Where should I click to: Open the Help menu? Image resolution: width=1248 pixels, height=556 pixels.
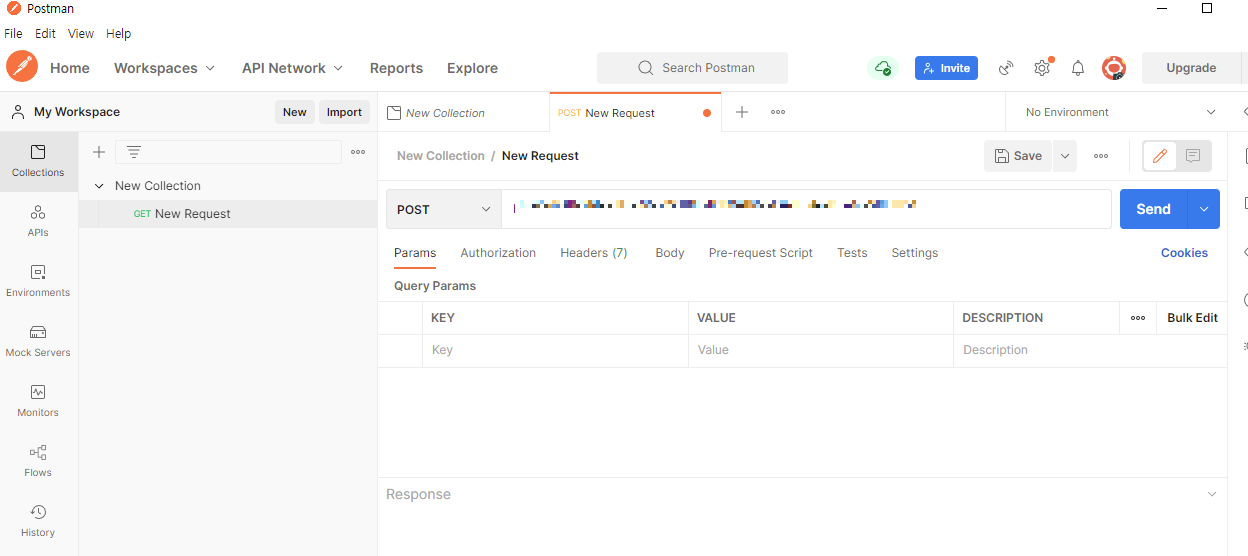(119, 34)
